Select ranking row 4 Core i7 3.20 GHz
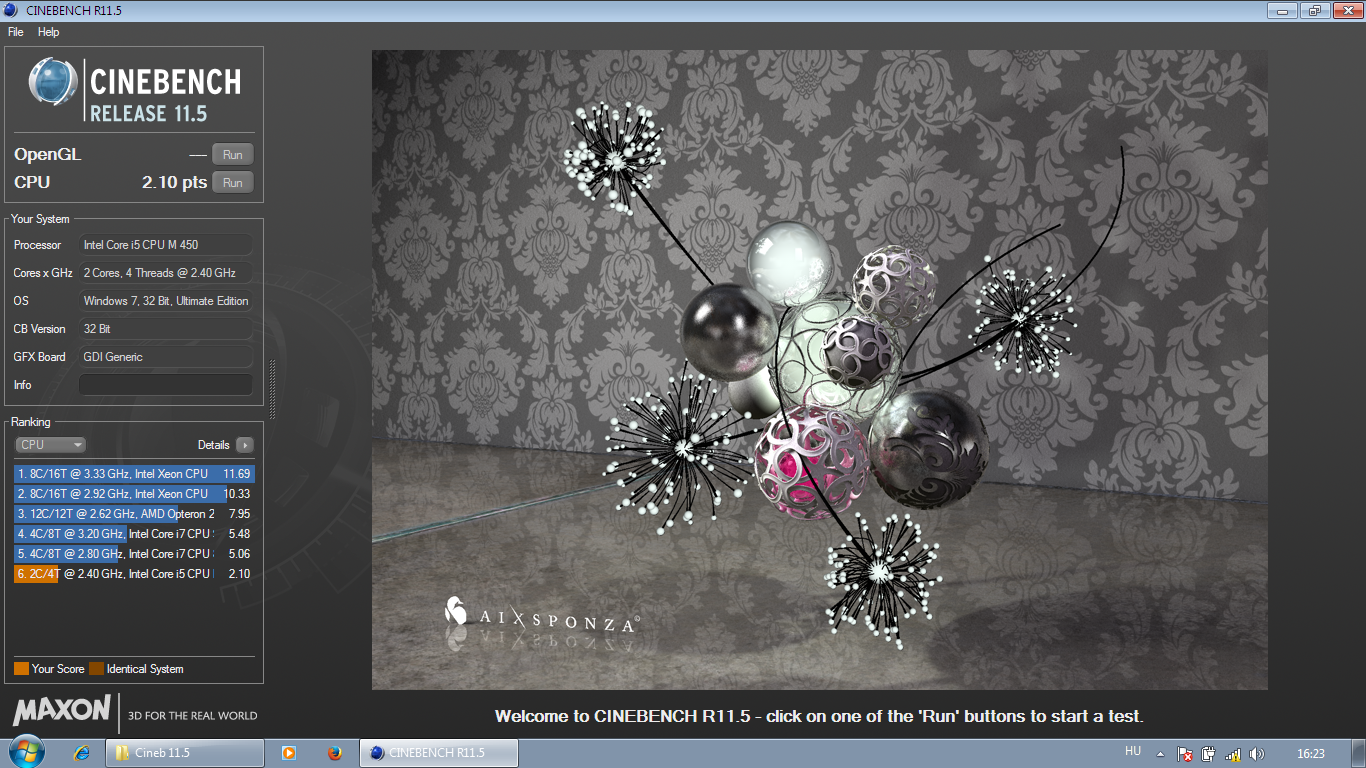Image resolution: width=1366 pixels, height=768 pixels. click(x=134, y=534)
